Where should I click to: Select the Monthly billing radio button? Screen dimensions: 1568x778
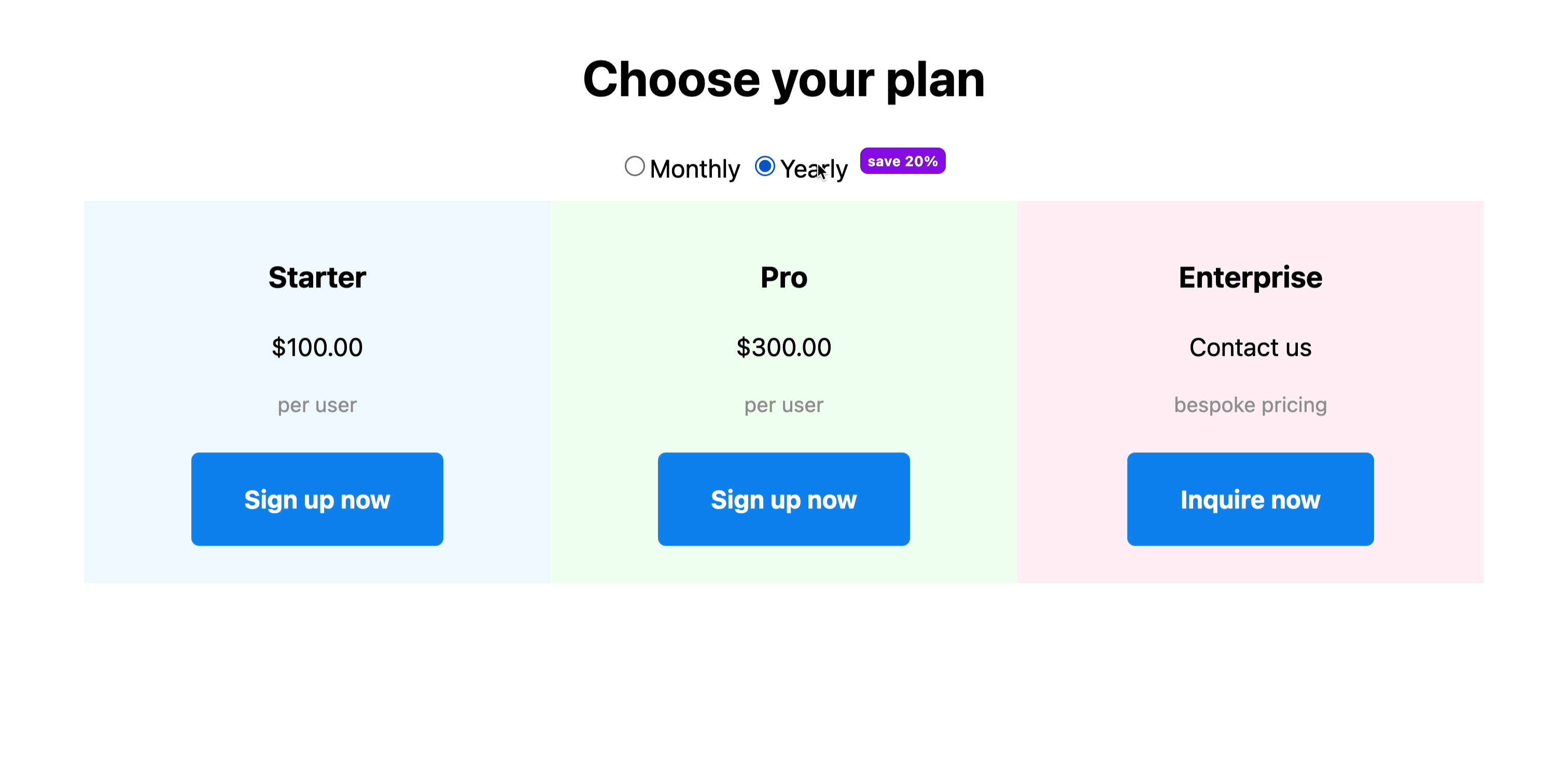pos(635,166)
